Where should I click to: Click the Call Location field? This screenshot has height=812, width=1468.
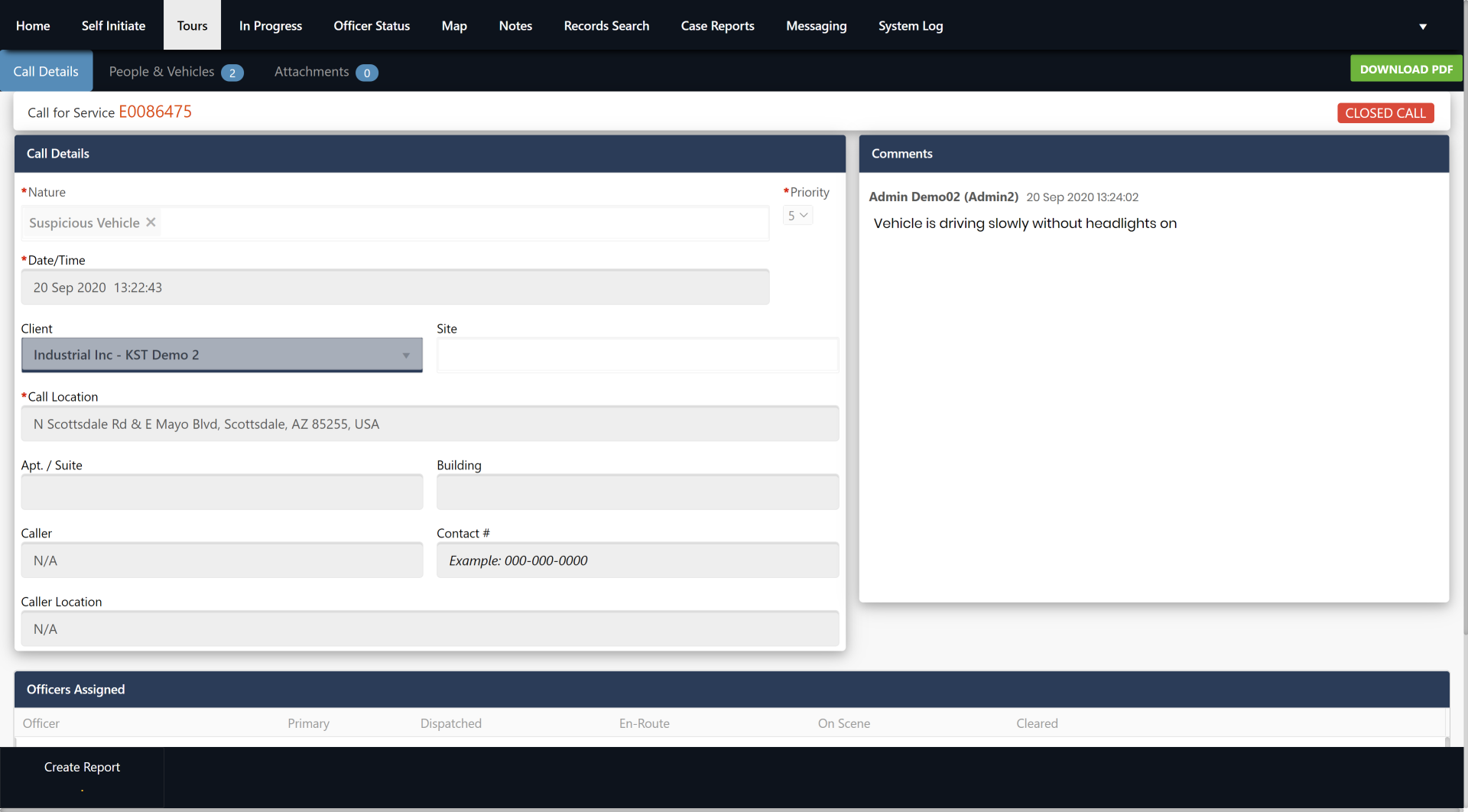pyautogui.click(x=430, y=424)
